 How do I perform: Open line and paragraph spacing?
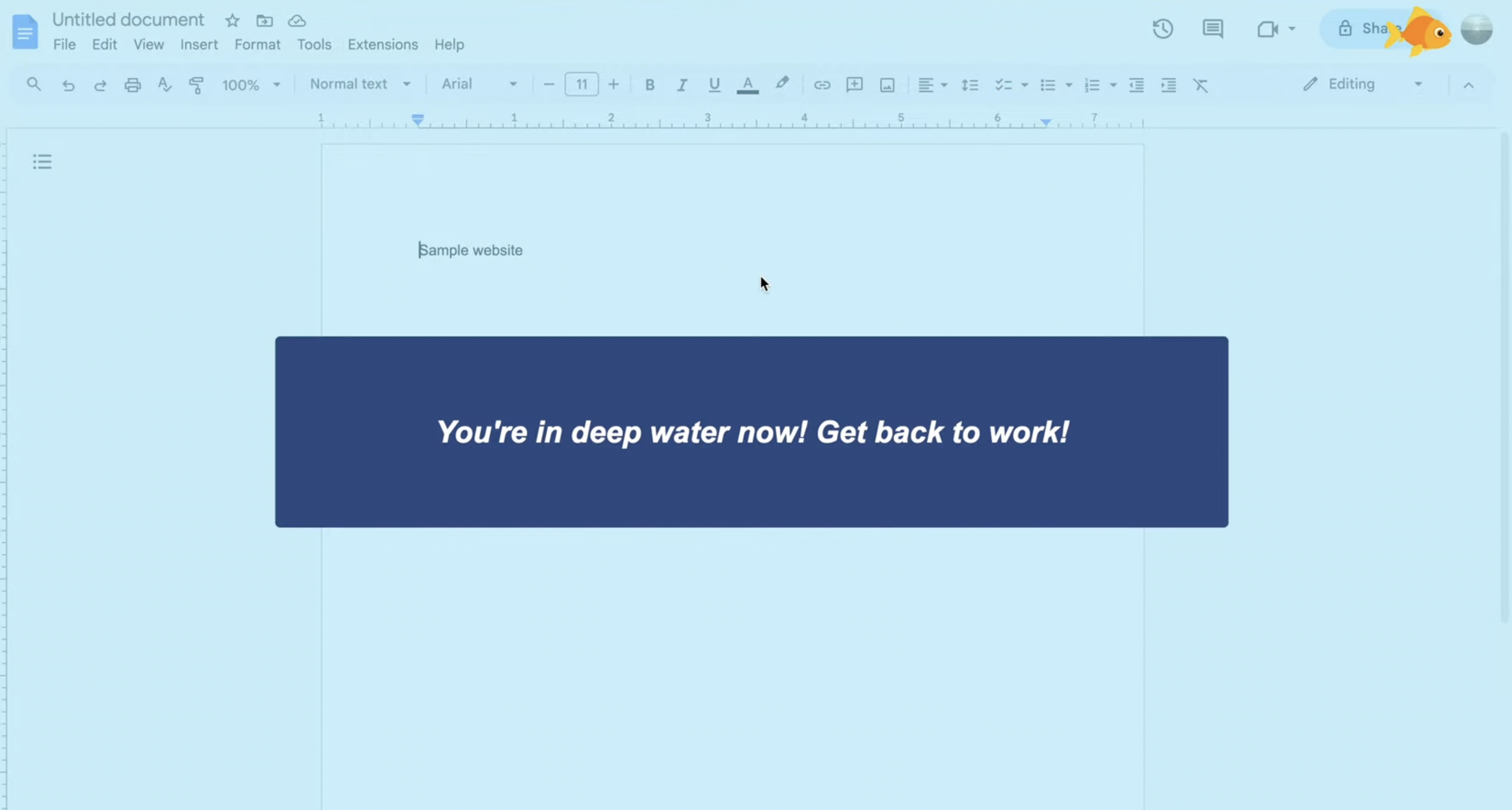969,85
